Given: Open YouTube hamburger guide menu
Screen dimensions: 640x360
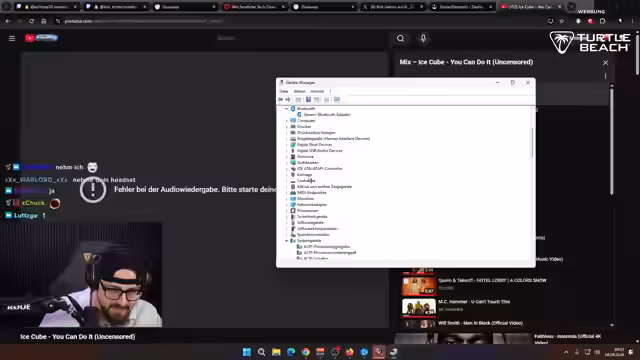Looking at the screenshot, I should pos(12,38).
